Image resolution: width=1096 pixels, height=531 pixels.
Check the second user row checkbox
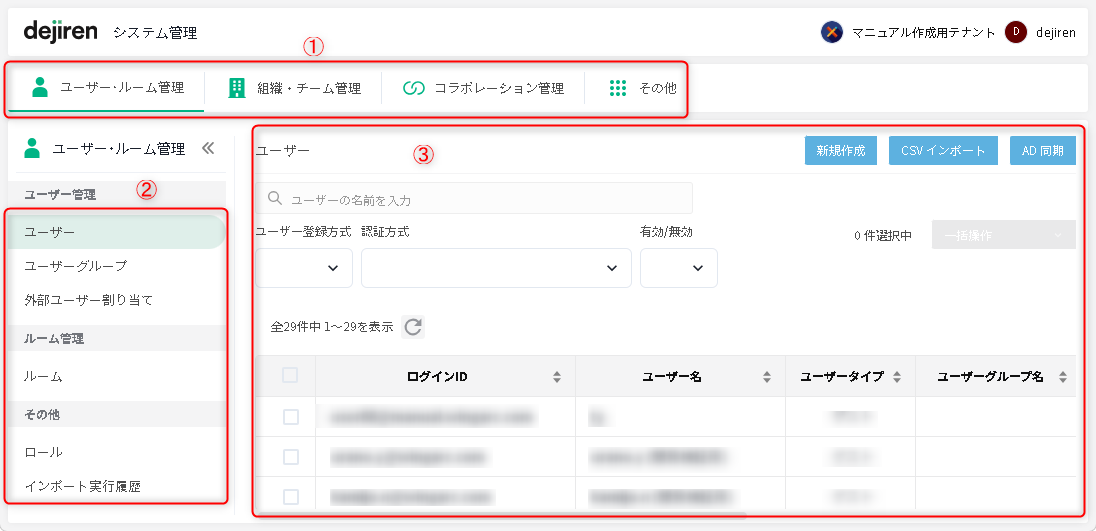(291, 457)
